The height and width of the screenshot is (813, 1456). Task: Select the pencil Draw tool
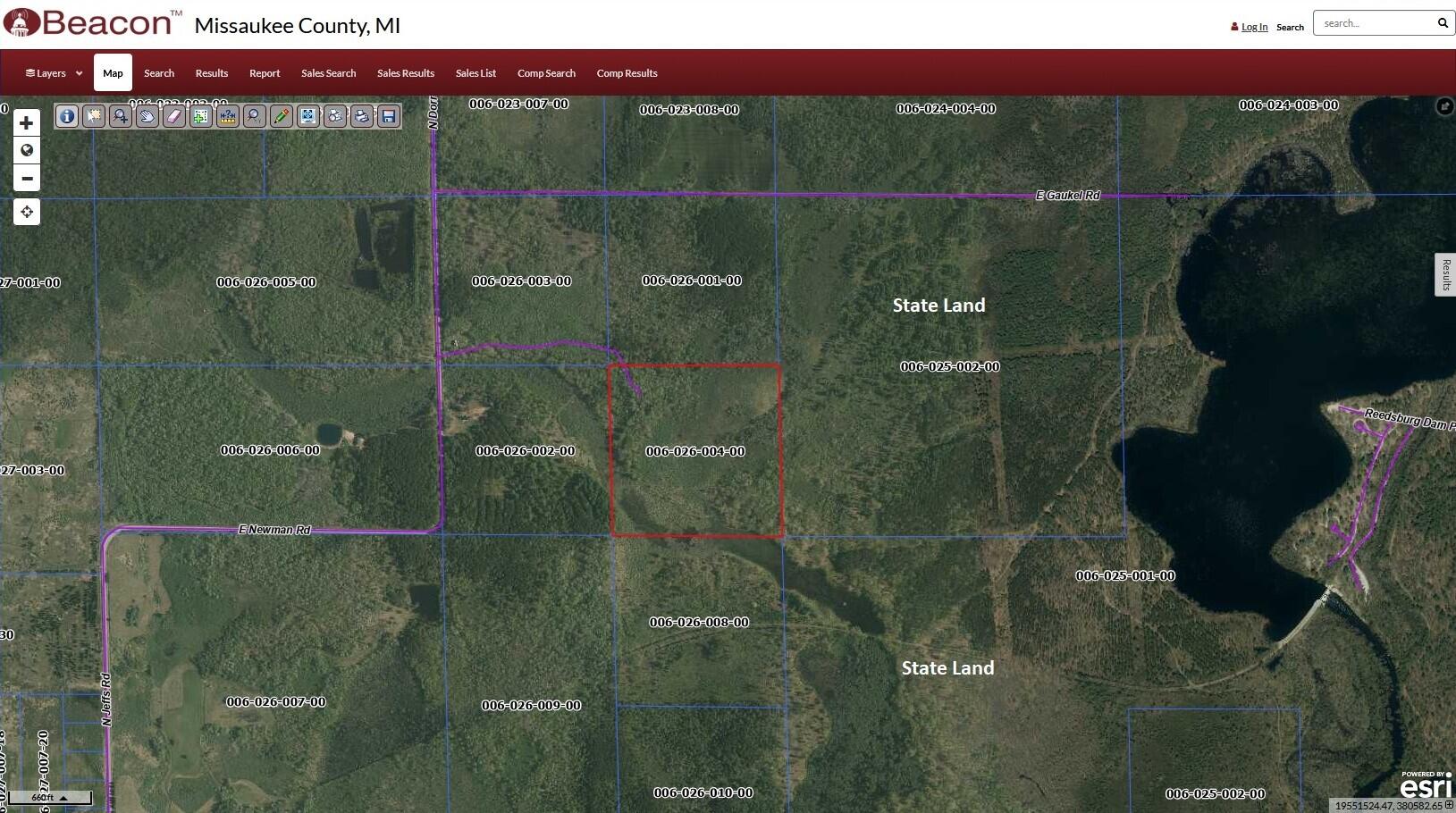282,116
